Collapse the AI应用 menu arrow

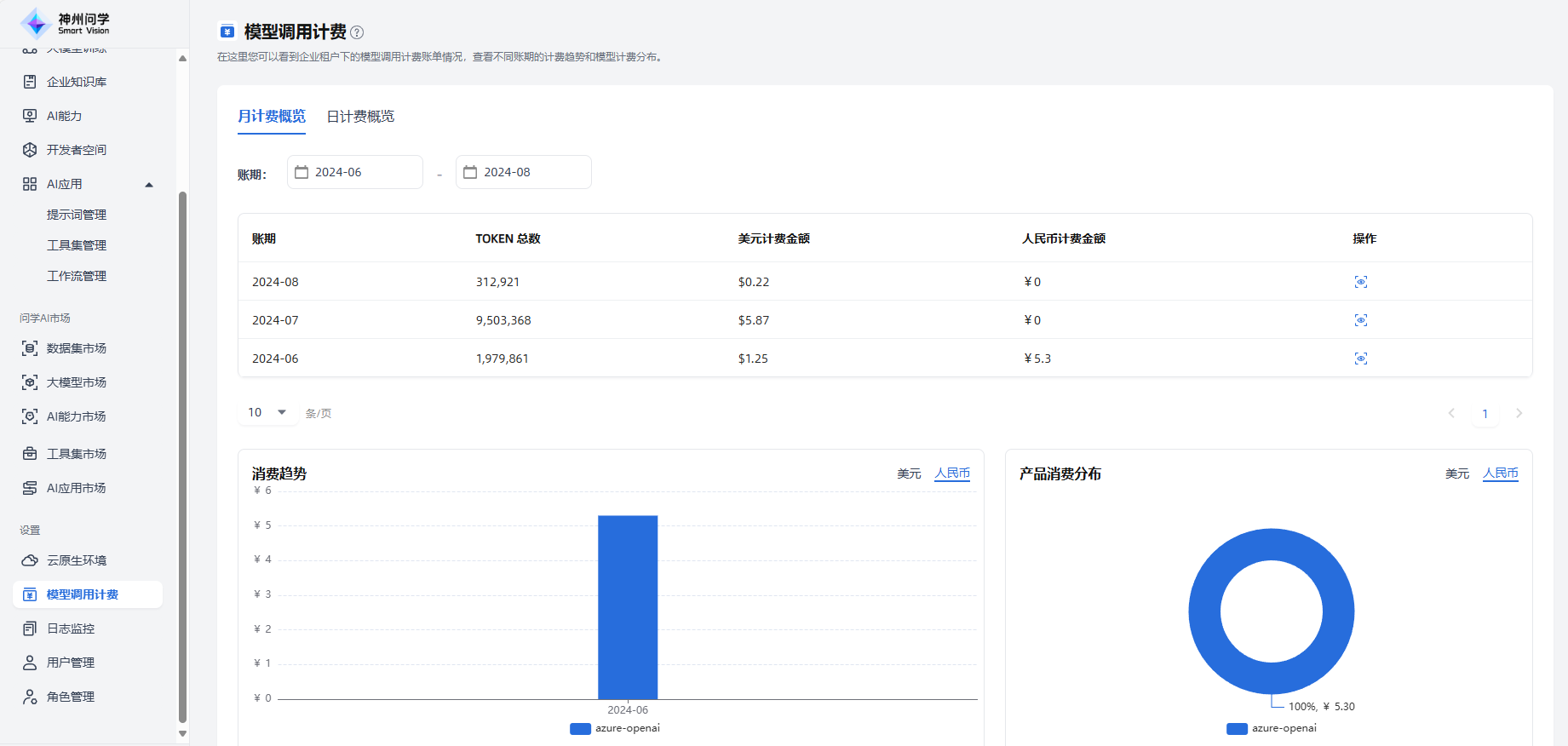click(x=149, y=185)
